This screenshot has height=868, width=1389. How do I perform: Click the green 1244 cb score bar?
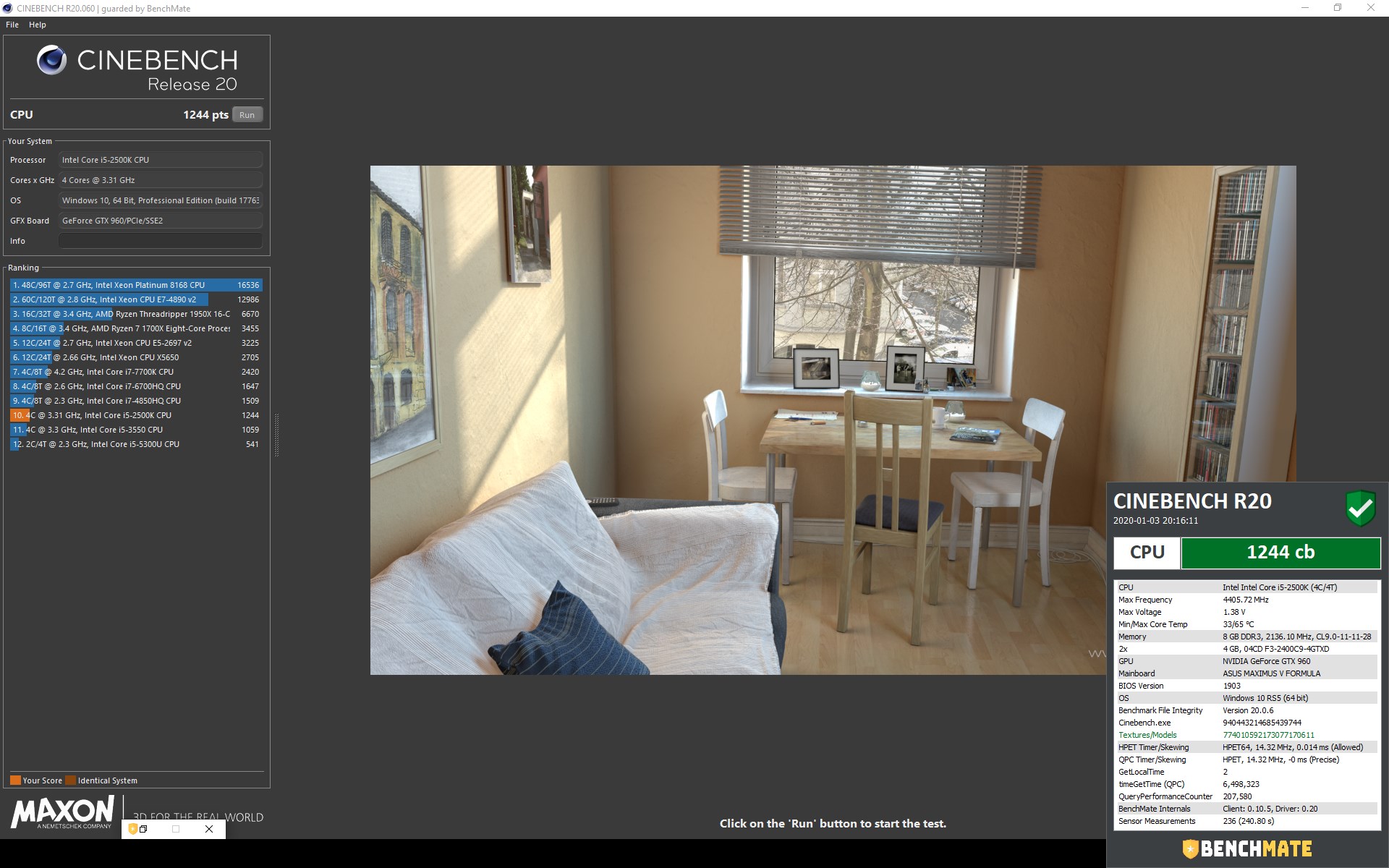(x=1280, y=553)
